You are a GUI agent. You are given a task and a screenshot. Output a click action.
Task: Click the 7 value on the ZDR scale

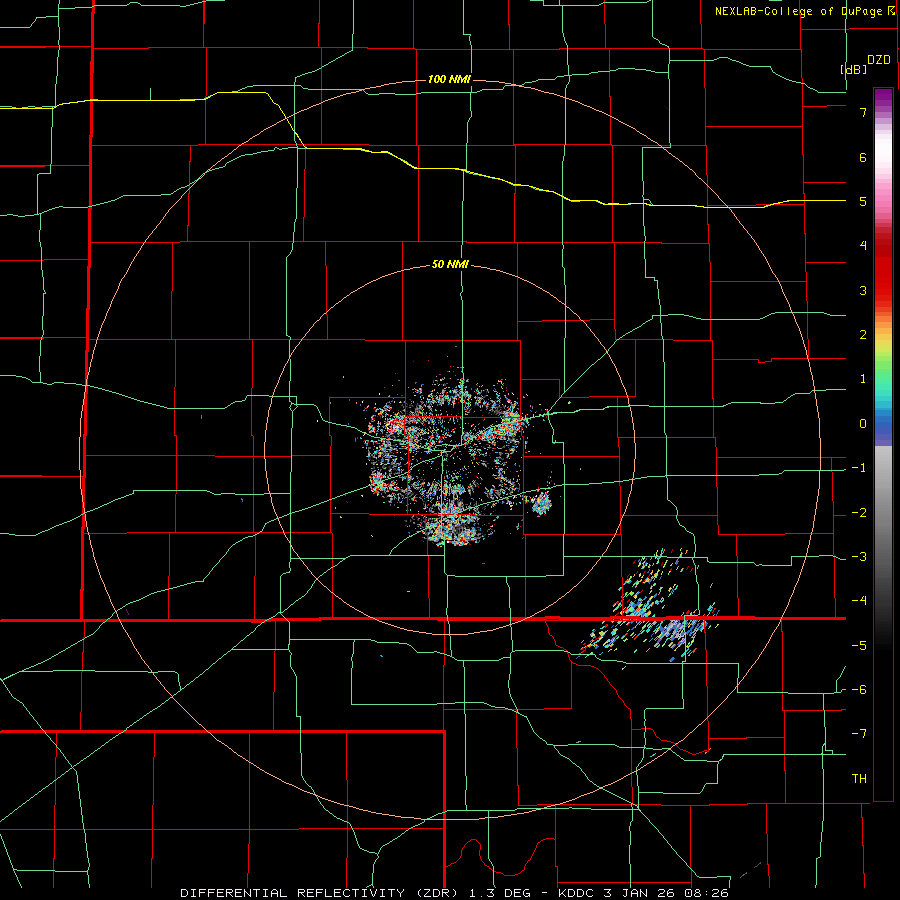[x=863, y=112]
